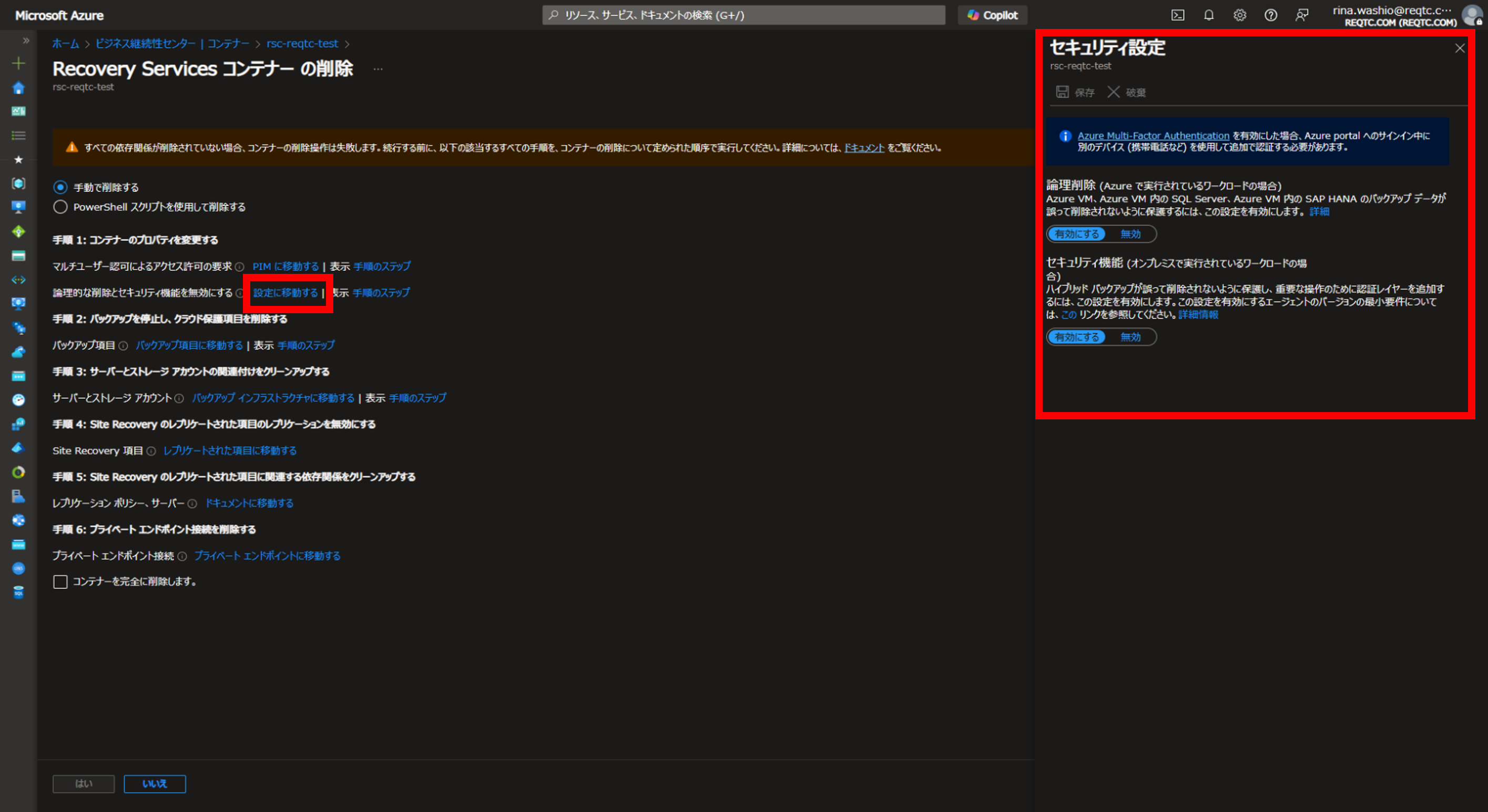Click the more options ellipsis beside page title
This screenshot has width=1488, height=812.
pos(378,69)
